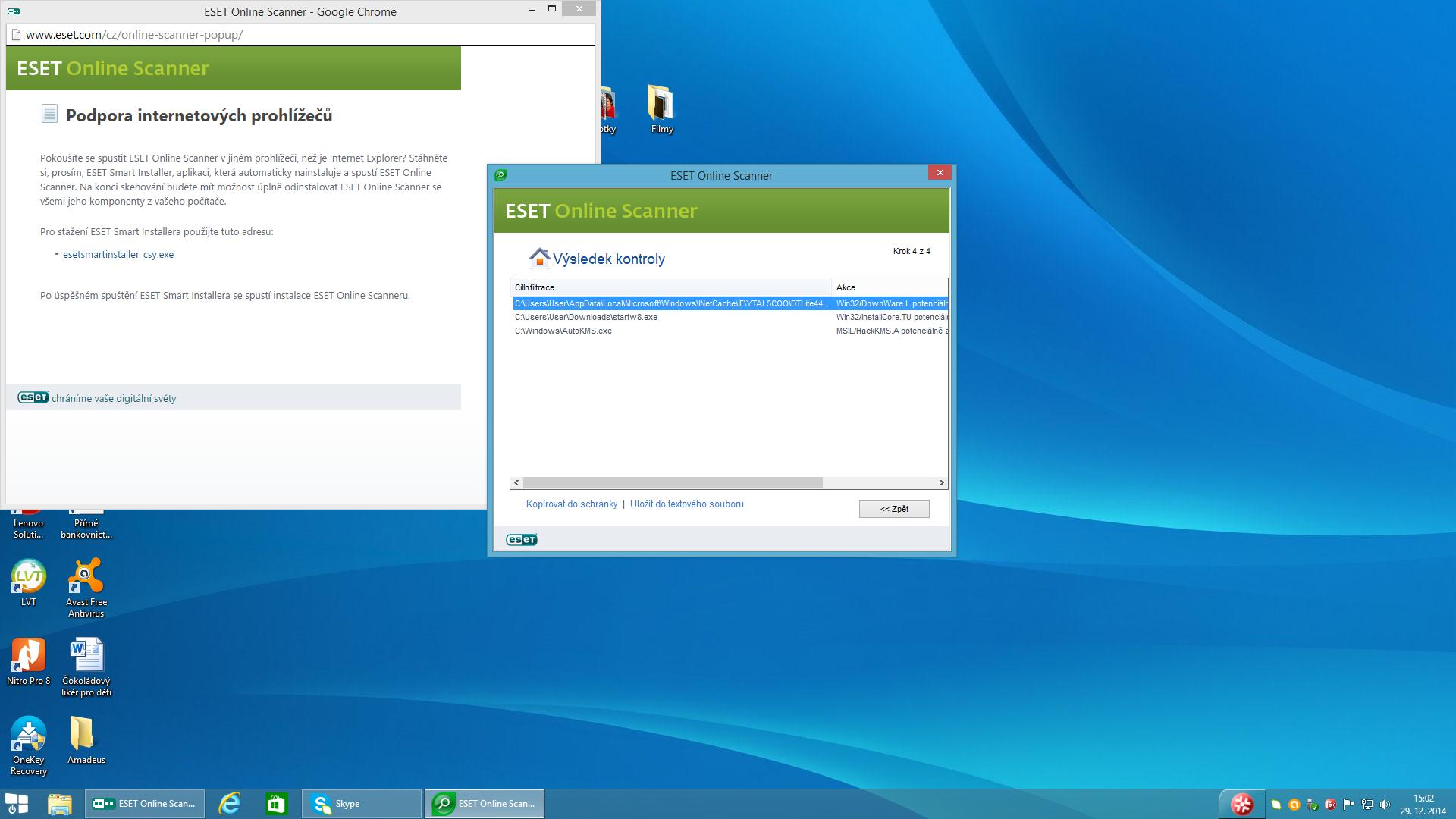The image size is (1456, 819).
Task: Click the esetsmartinstaller_csy.exe download link
Action: click(x=118, y=255)
